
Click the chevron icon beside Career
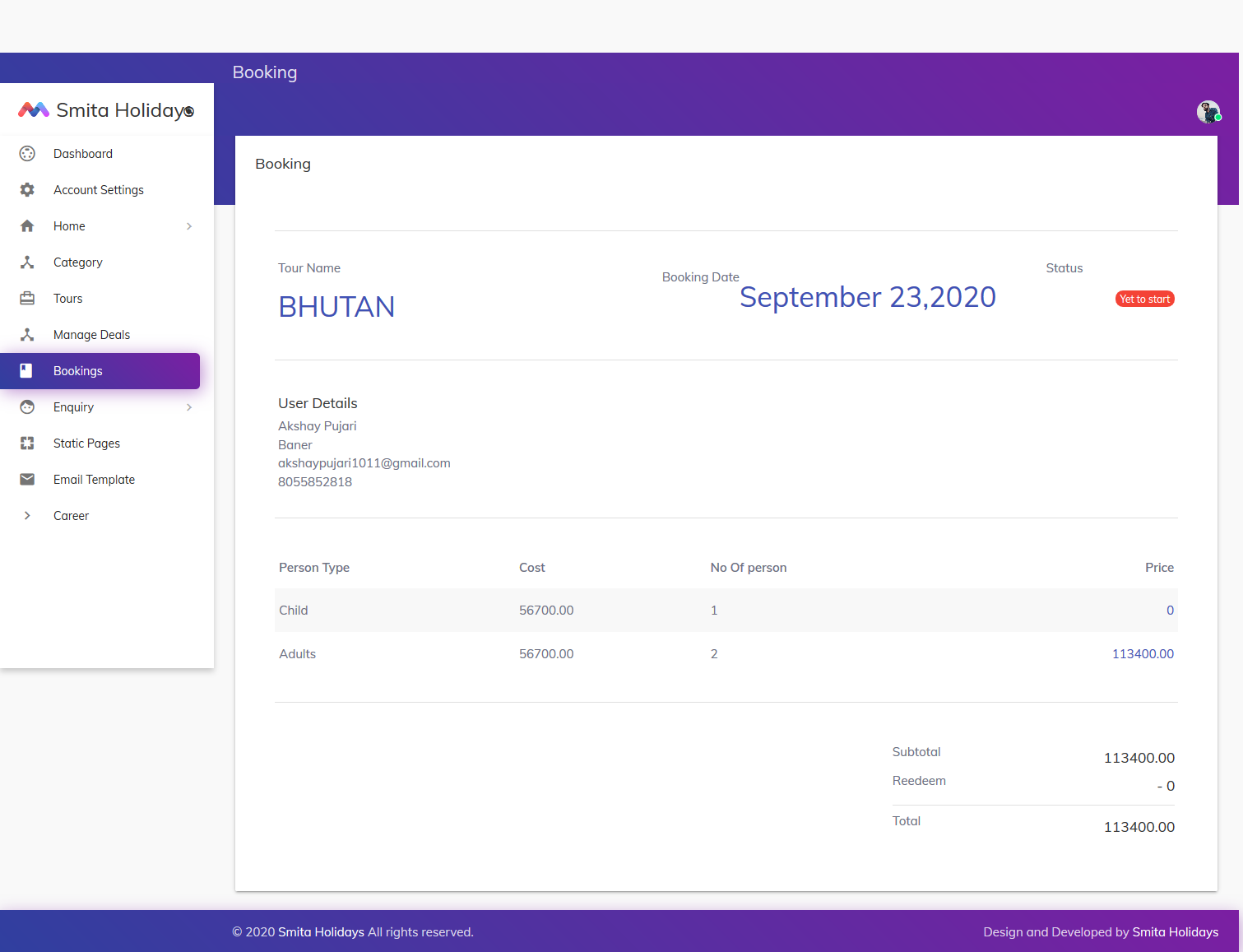27,516
